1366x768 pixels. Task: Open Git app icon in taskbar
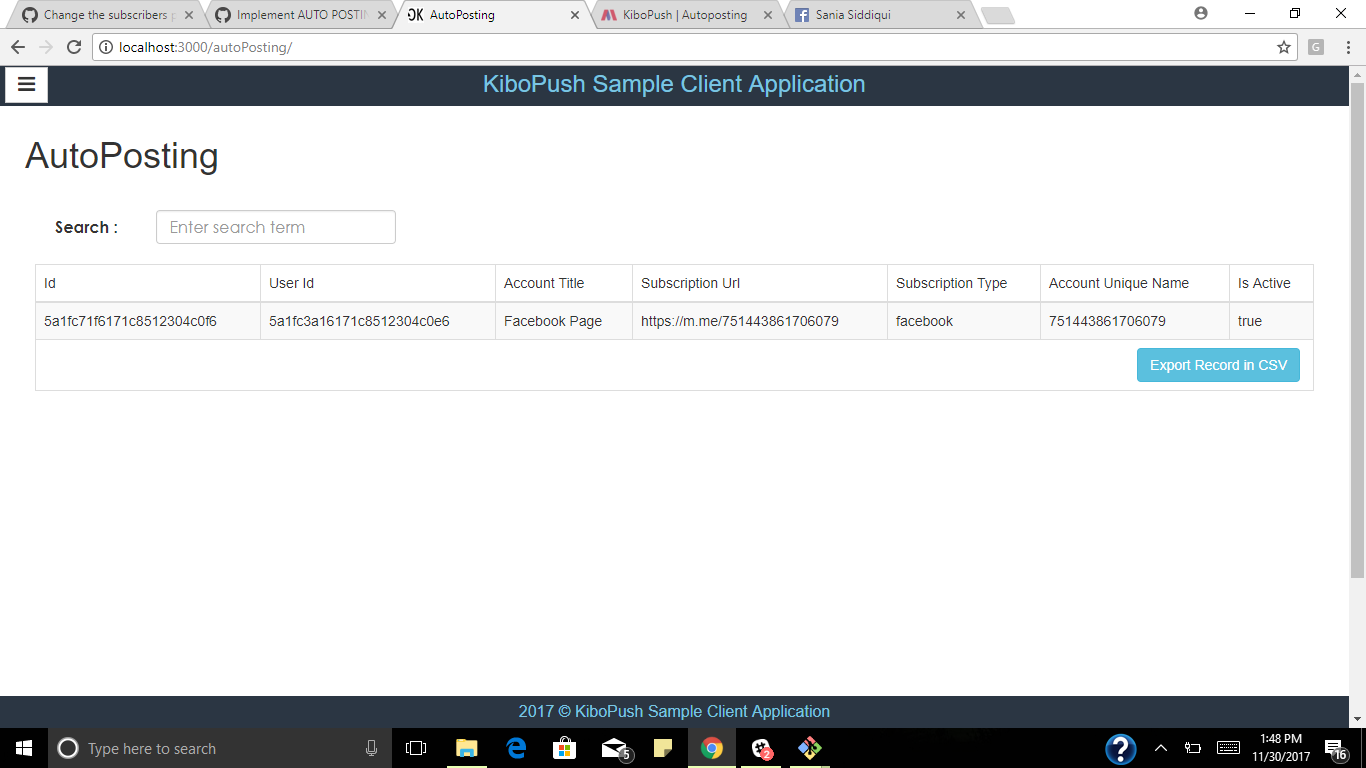(810, 748)
